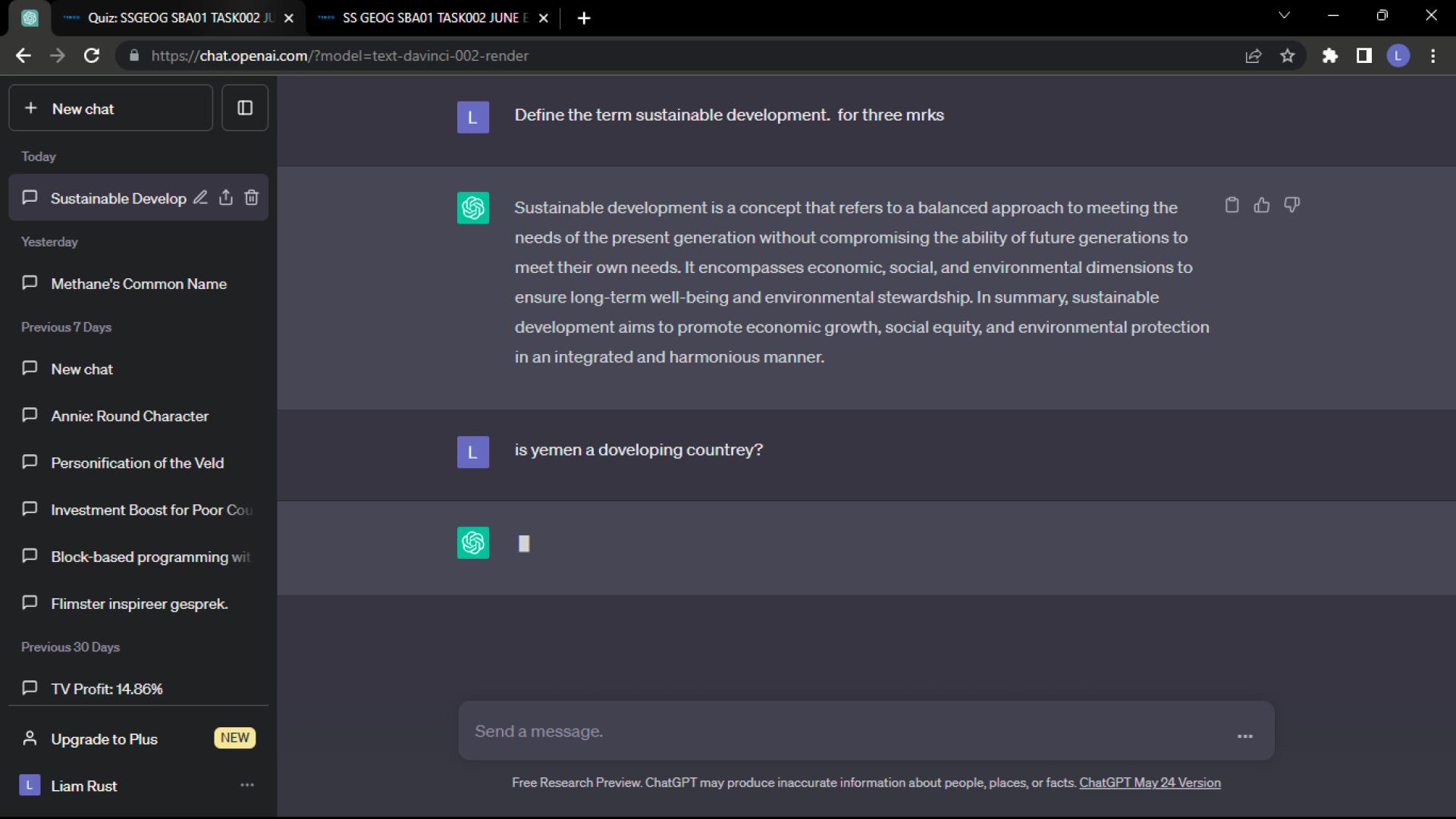Open a new browser tab with plus icon

(x=584, y=18)
